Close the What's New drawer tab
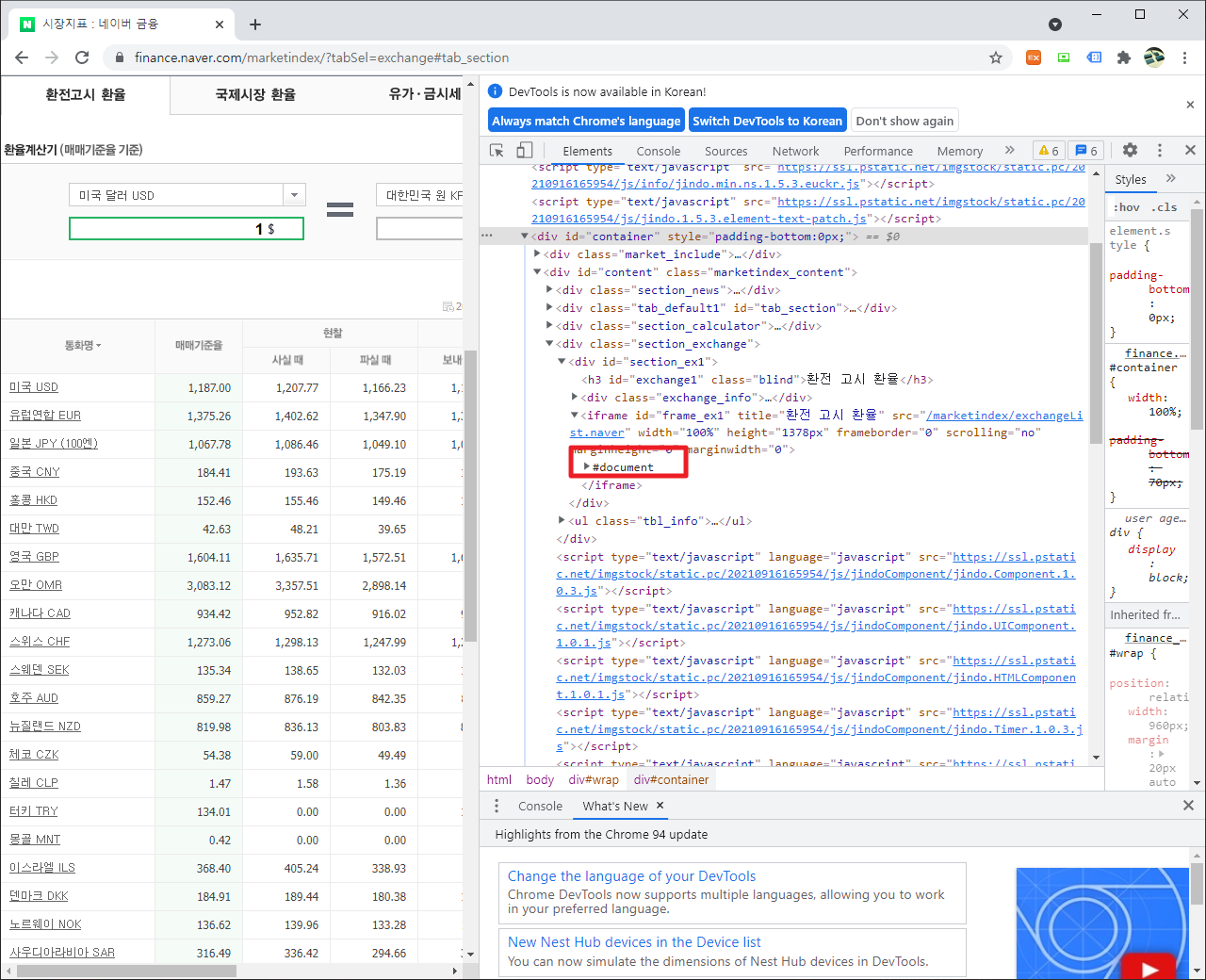1206x980 pixels. pyautogui.click(x=660, y=806)
